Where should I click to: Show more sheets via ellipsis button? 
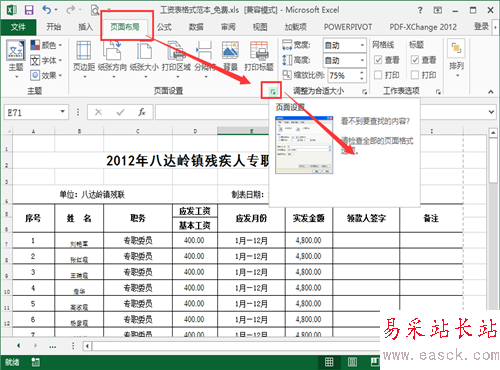[x=53, y=346]
